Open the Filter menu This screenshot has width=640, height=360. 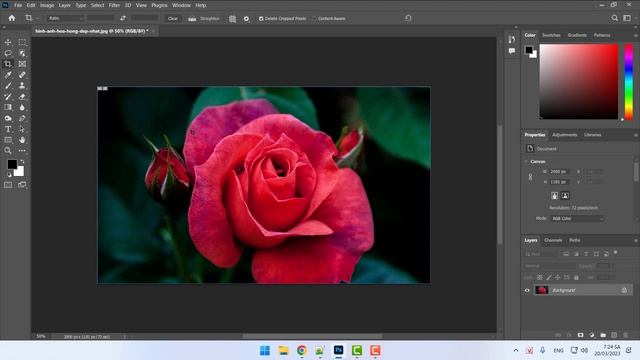pyautogui.click(x=114, y=5)
